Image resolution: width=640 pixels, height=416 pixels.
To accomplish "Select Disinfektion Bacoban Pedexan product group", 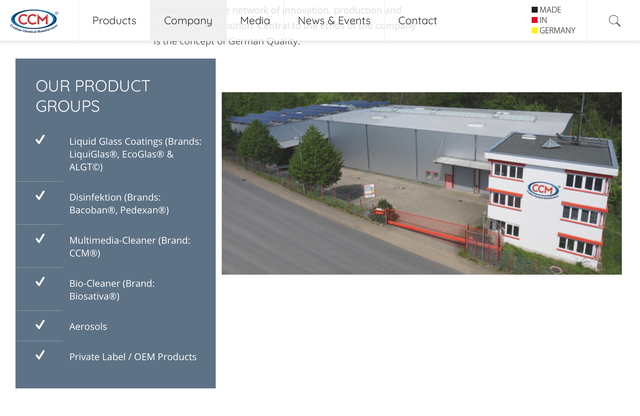I will point(119,204).
